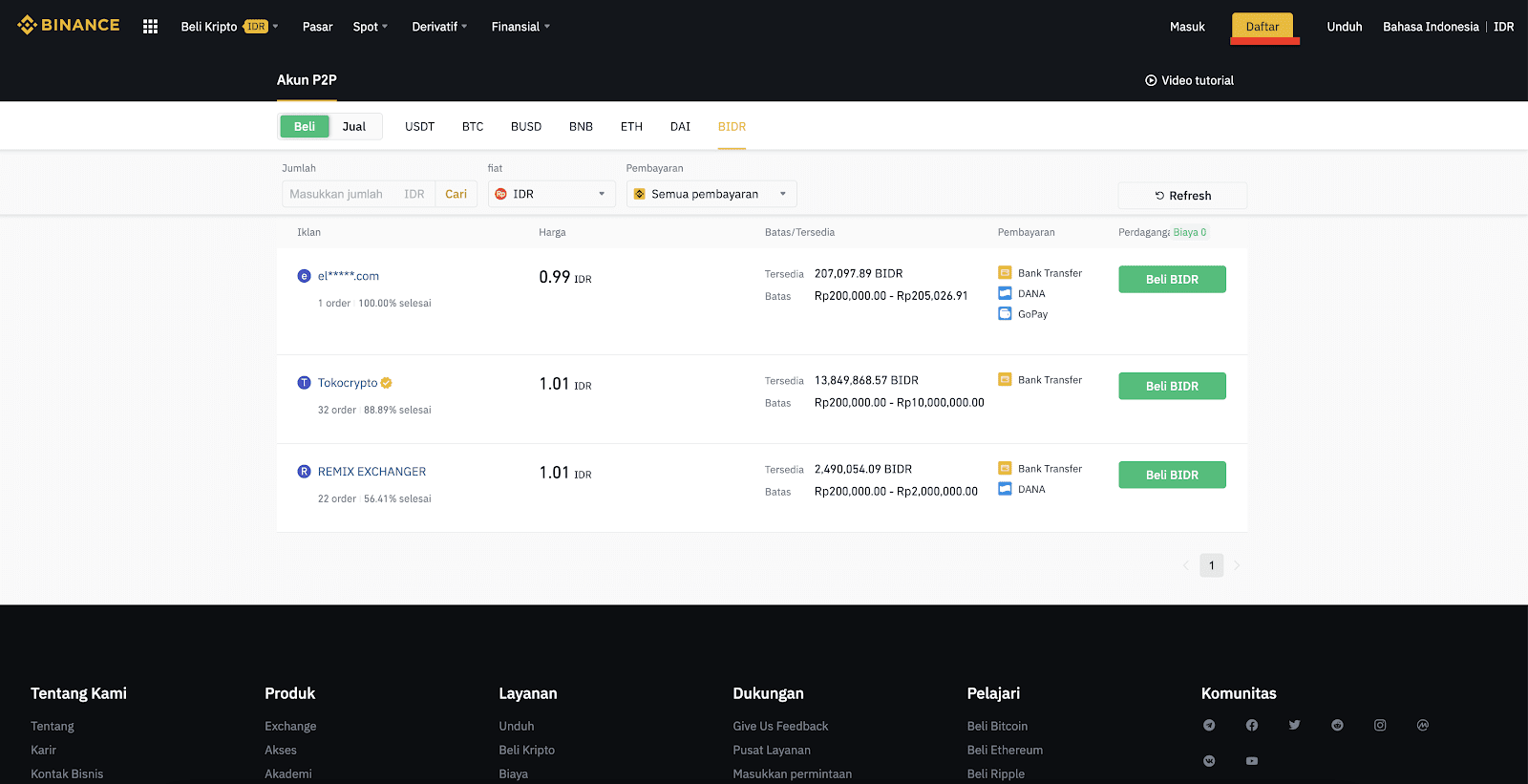Viewport: 1528px width, 784px height.
Task: Click the Refresh button
Action: point(1182,196)
